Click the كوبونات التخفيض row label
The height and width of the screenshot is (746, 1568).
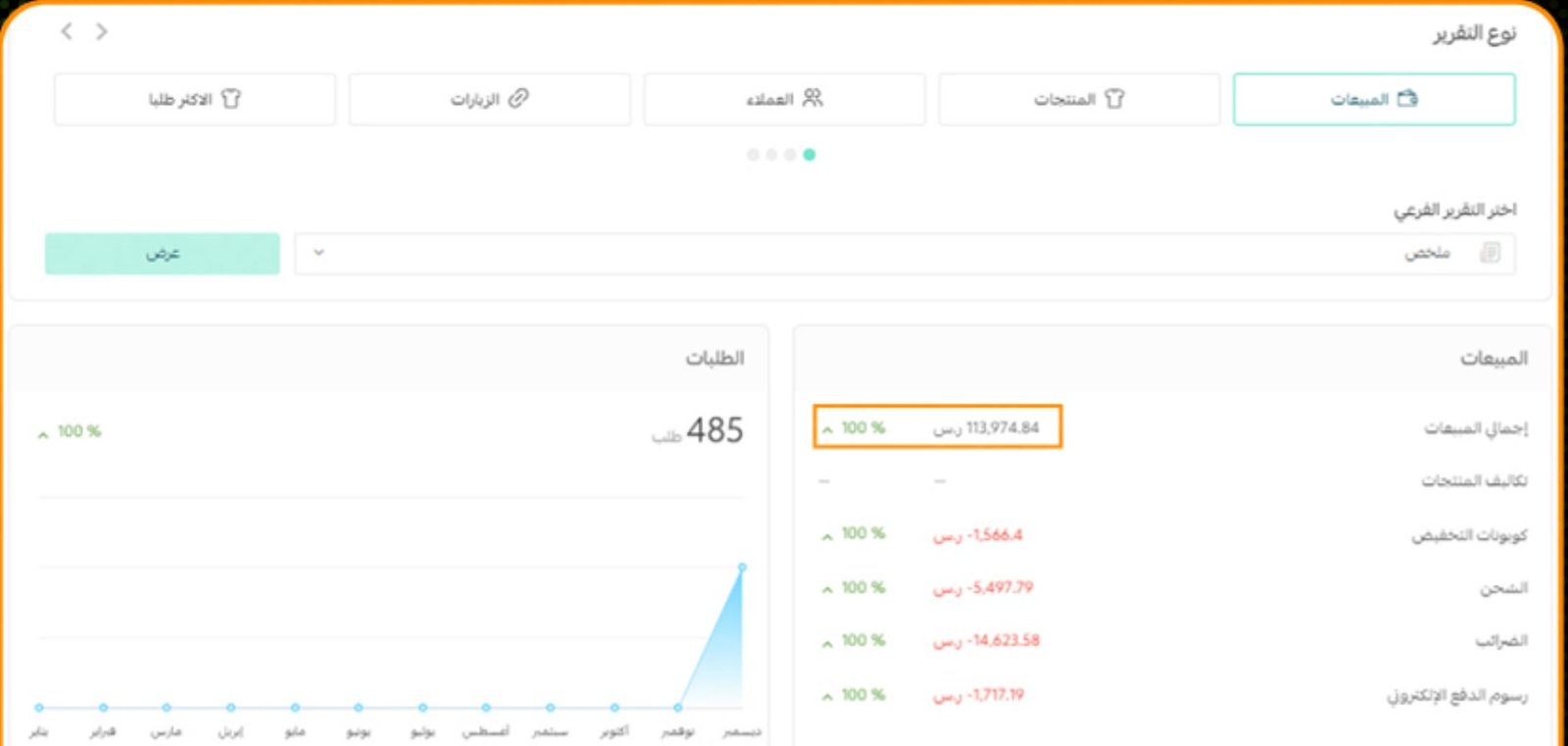(1470, 534)
